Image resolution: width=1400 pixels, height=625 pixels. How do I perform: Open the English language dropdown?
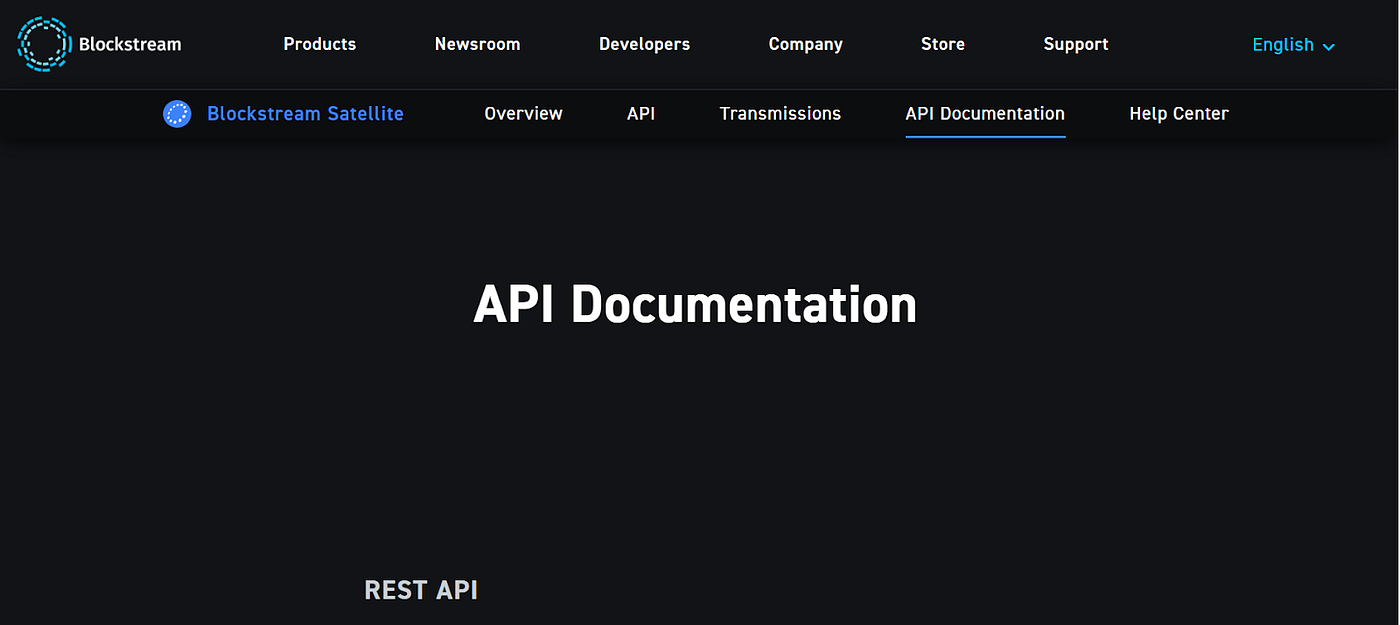1294,45
